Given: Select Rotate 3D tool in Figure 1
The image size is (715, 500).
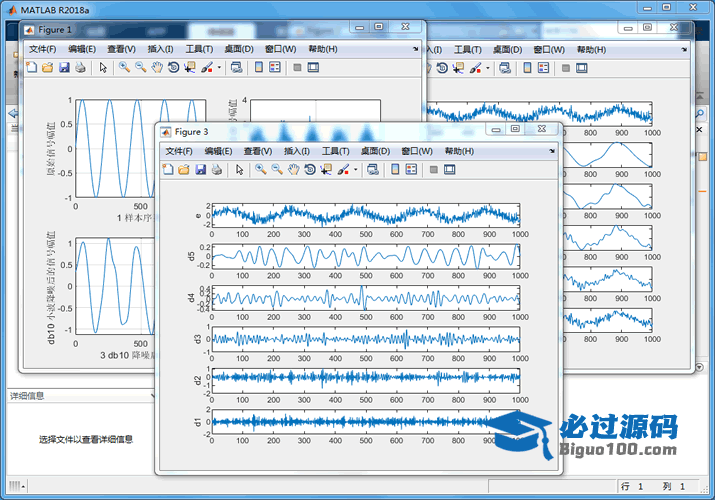Looking at the screenshot, I should click(x=174, y=68).
